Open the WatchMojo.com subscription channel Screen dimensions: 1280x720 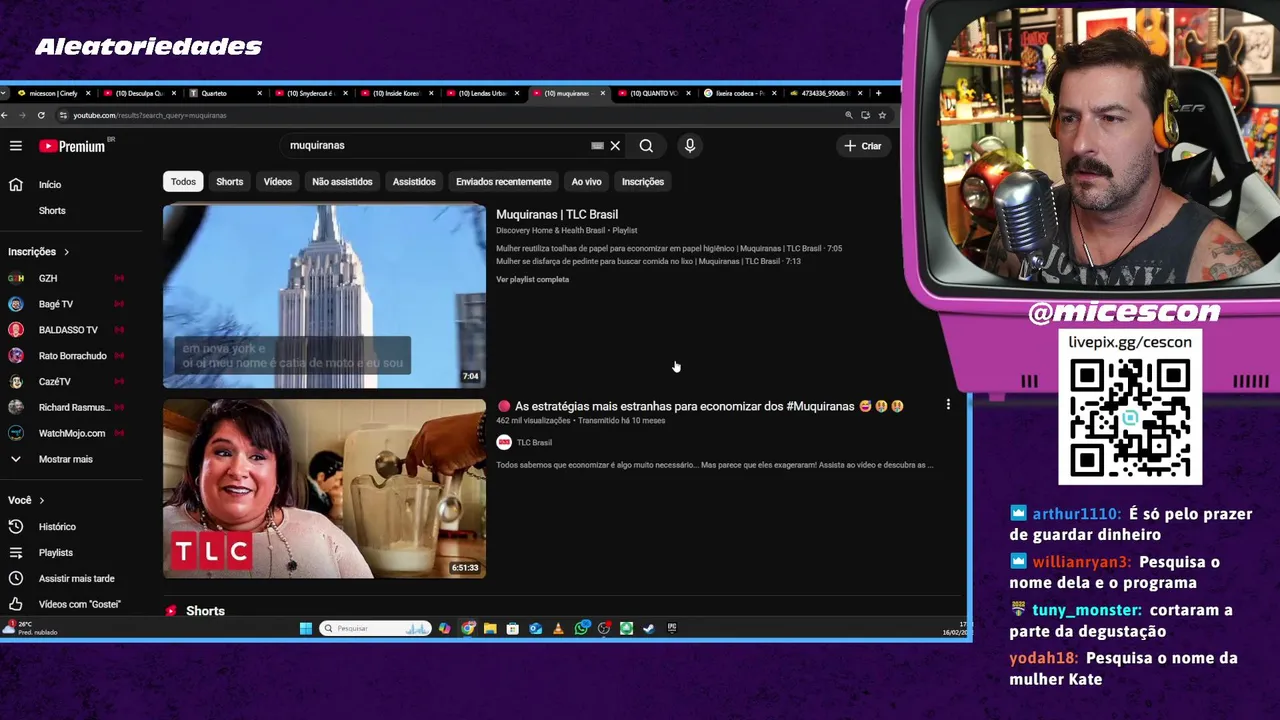point(71,434)
